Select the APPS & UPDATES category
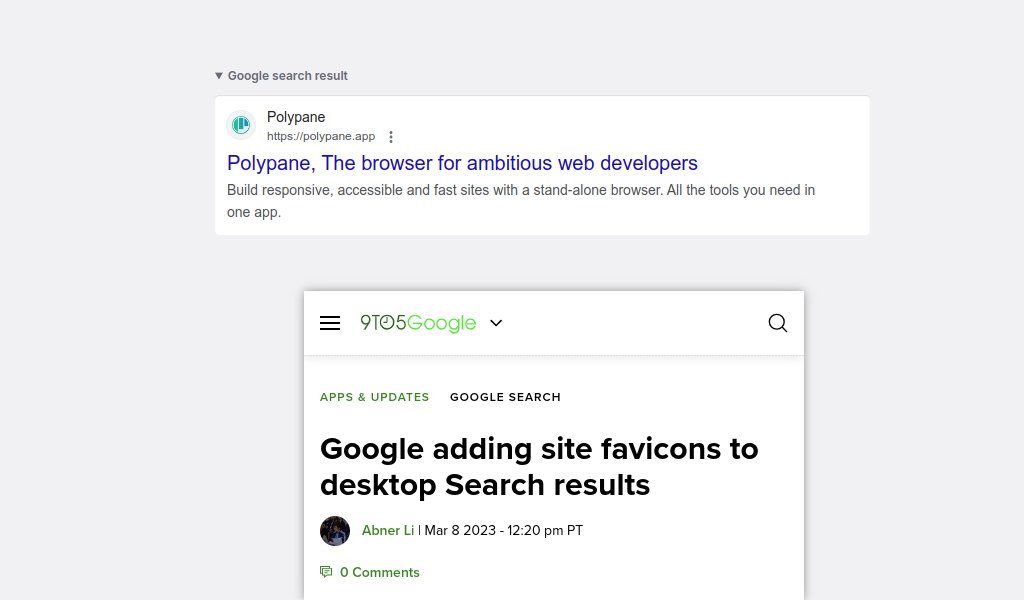 [374, 397]
